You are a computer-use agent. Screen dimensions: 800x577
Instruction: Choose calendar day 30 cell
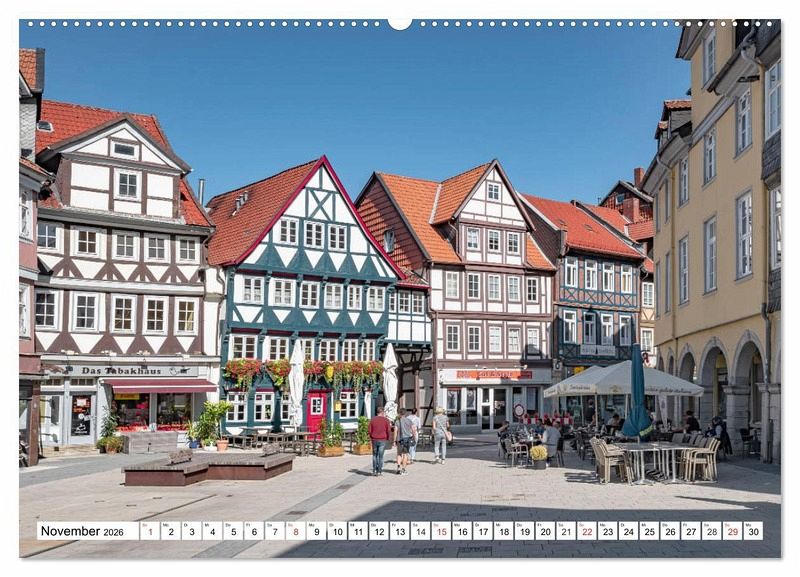coord(754,531)
